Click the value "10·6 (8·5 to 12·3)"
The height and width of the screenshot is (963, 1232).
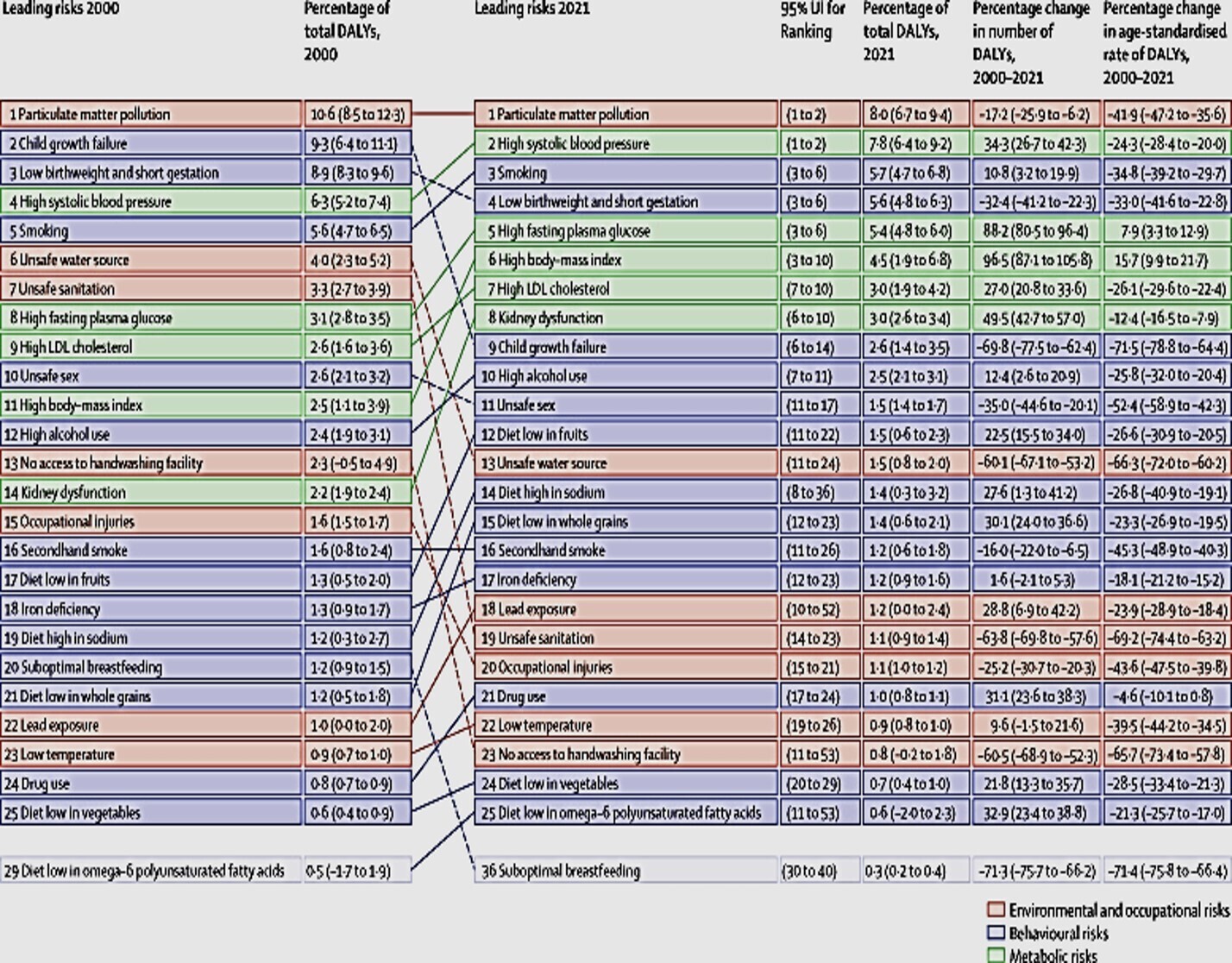click(357, 114)
